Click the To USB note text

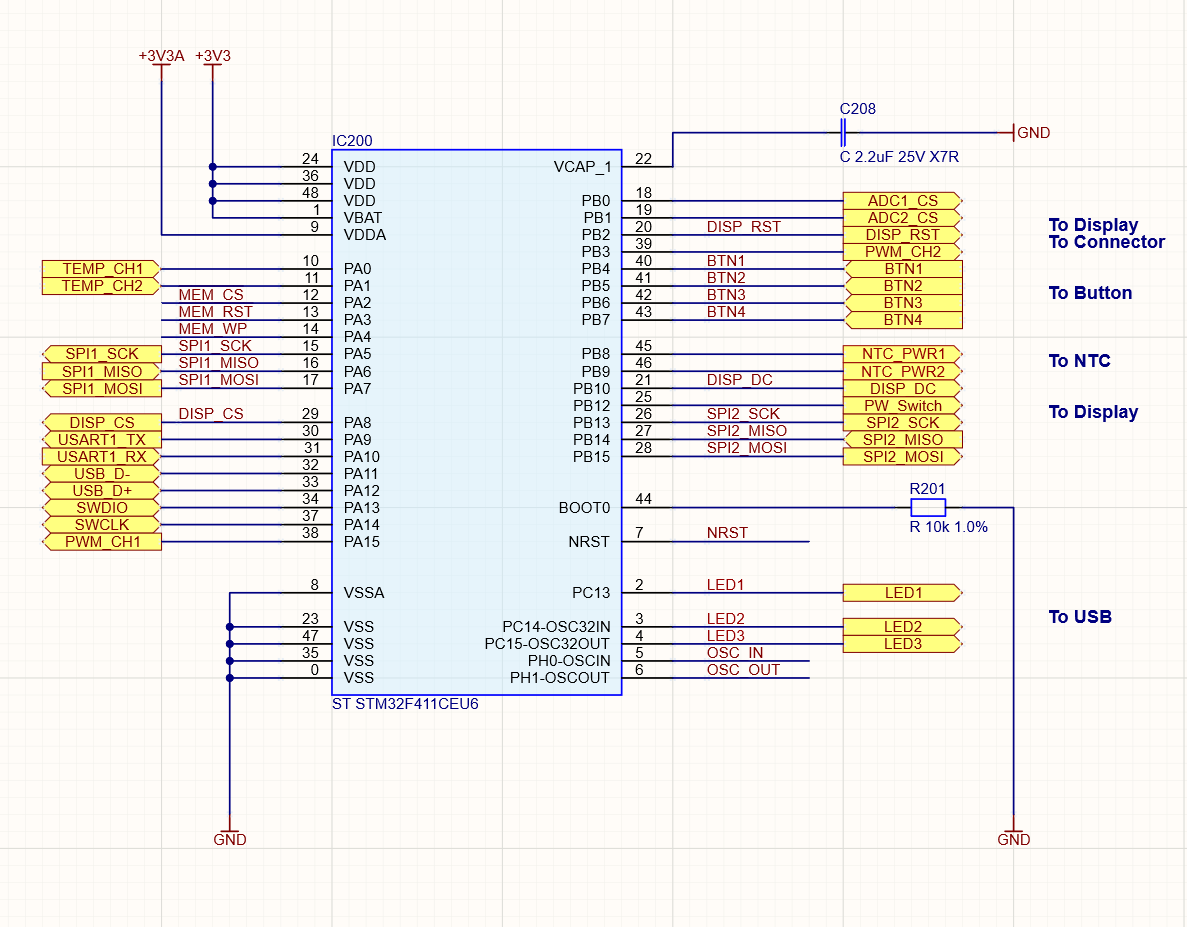click(1080, 617)
